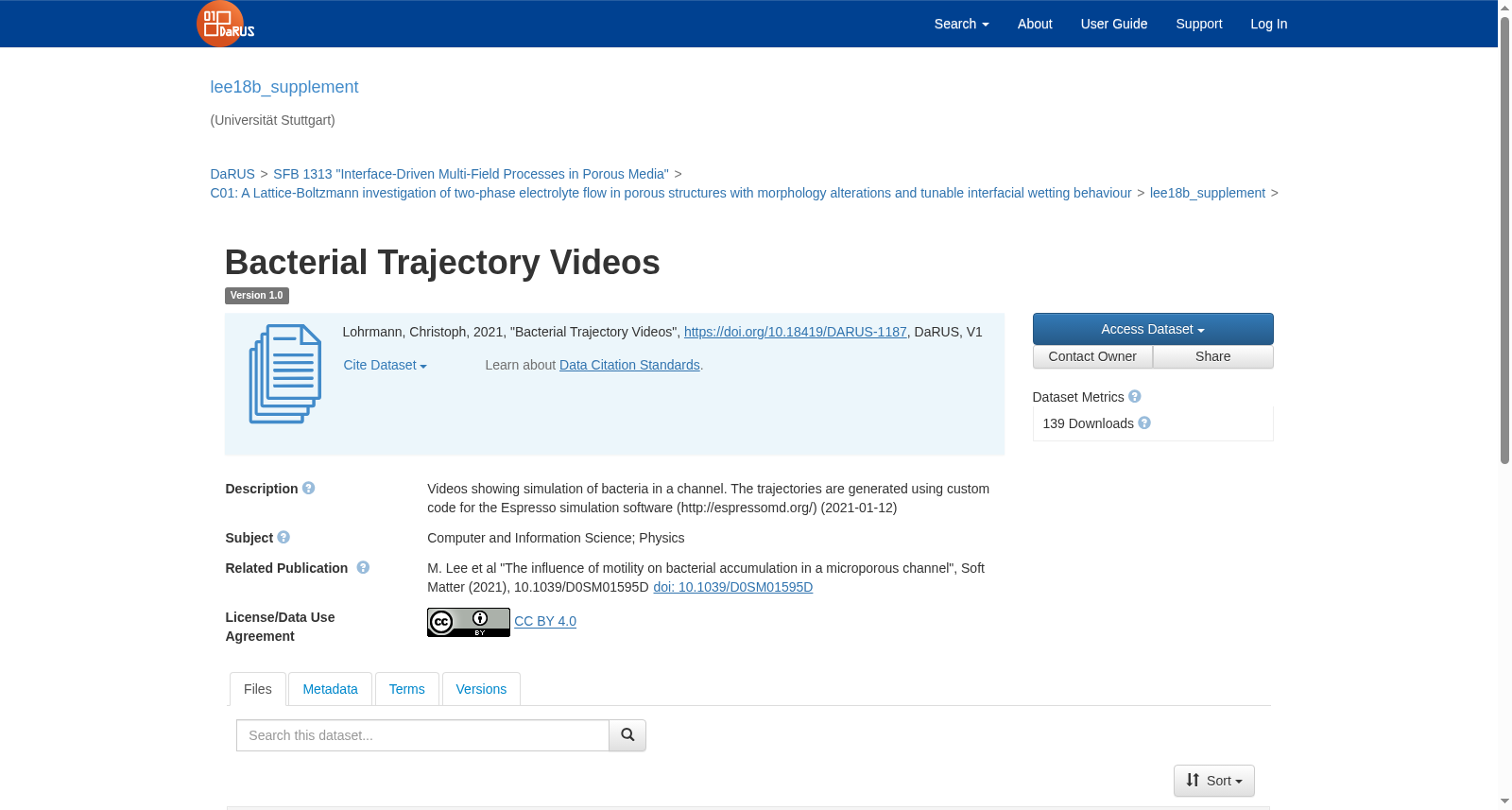Viewport: 1512px width, 810px height.
Task: Click the Bacterial Trajectory Videos title
Action: click(442, 263)
